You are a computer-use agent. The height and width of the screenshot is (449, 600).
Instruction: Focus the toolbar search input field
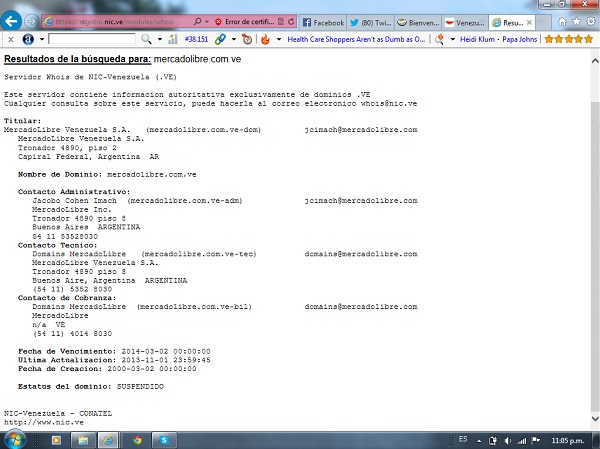[x=92, y=39]
